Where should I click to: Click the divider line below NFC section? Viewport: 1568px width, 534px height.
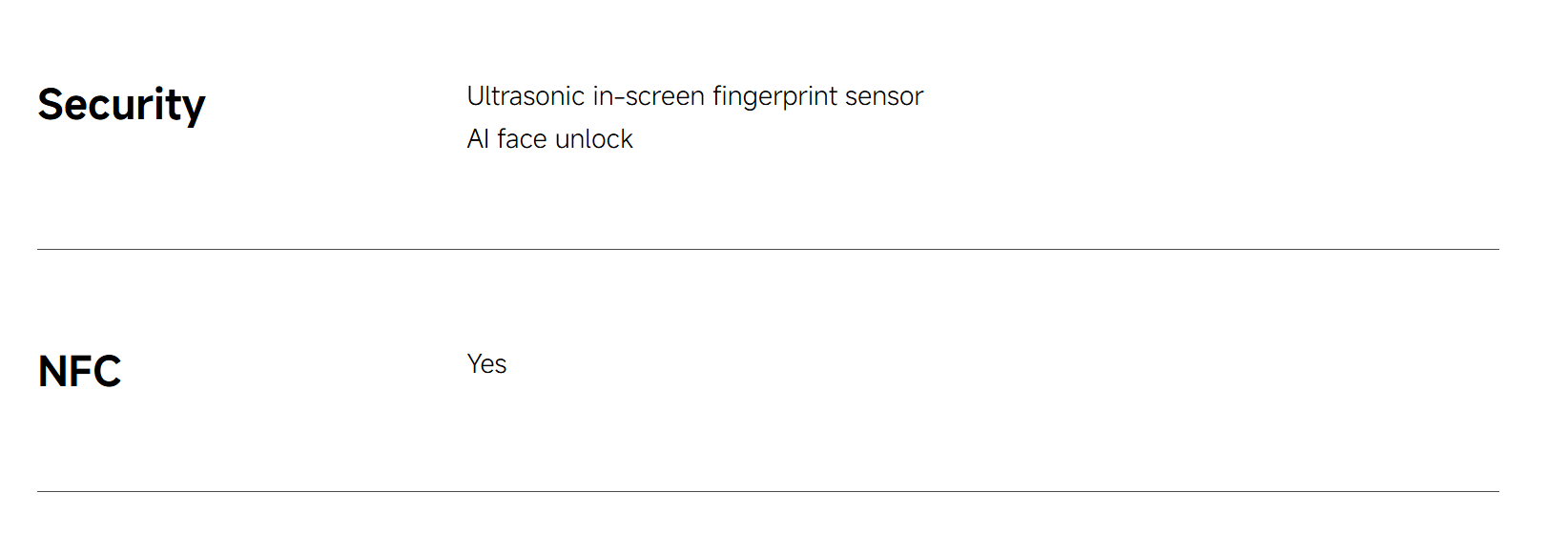[x=768, y=492]
